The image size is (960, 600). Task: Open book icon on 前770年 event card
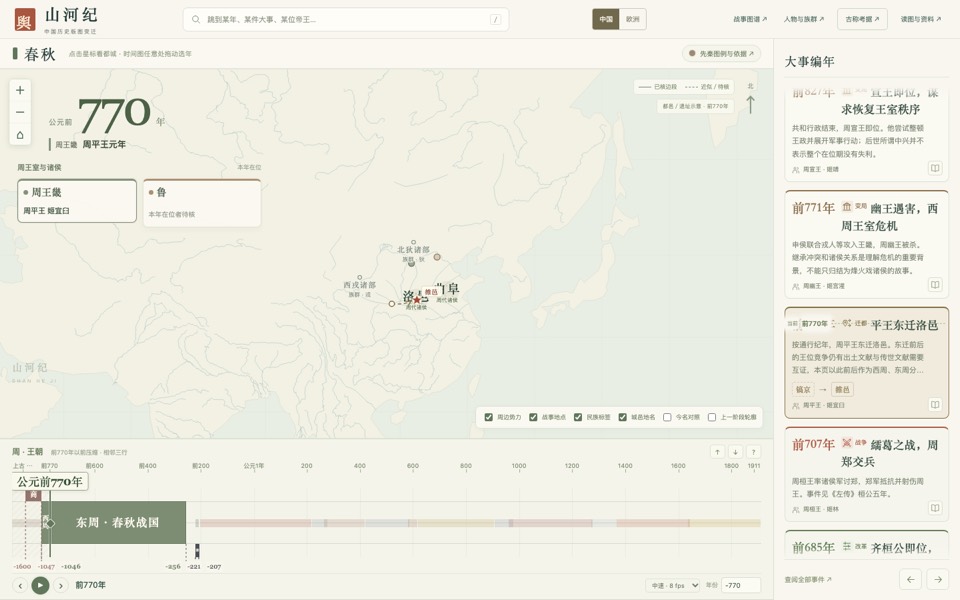(x=935, y=404)
